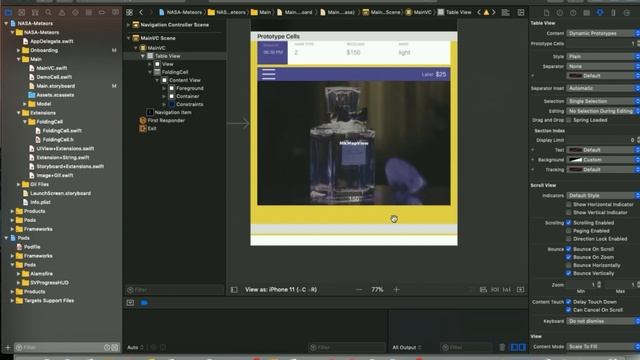The height and width of the screenshot is (360, 640).
Task: Open the Separator None dropdown
Action: [x=603, y=66]
